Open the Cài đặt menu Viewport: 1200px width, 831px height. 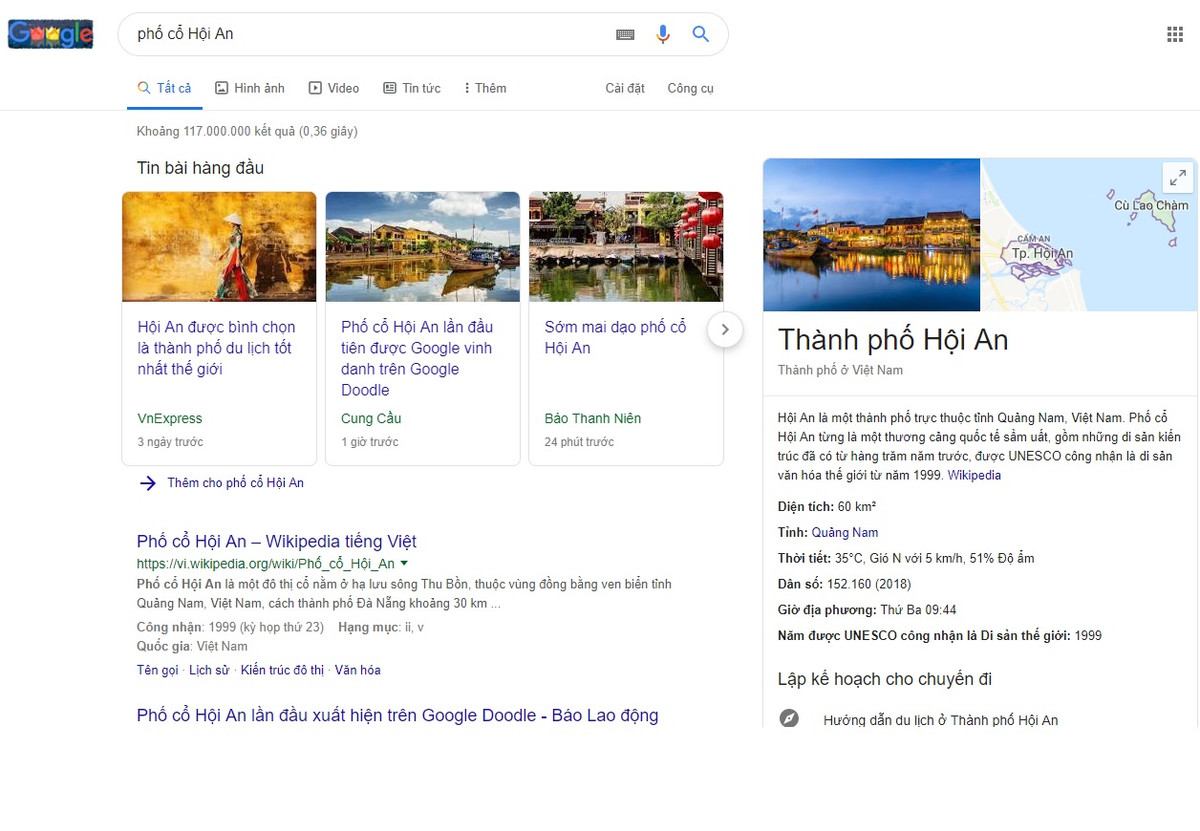tap(624, 88)
